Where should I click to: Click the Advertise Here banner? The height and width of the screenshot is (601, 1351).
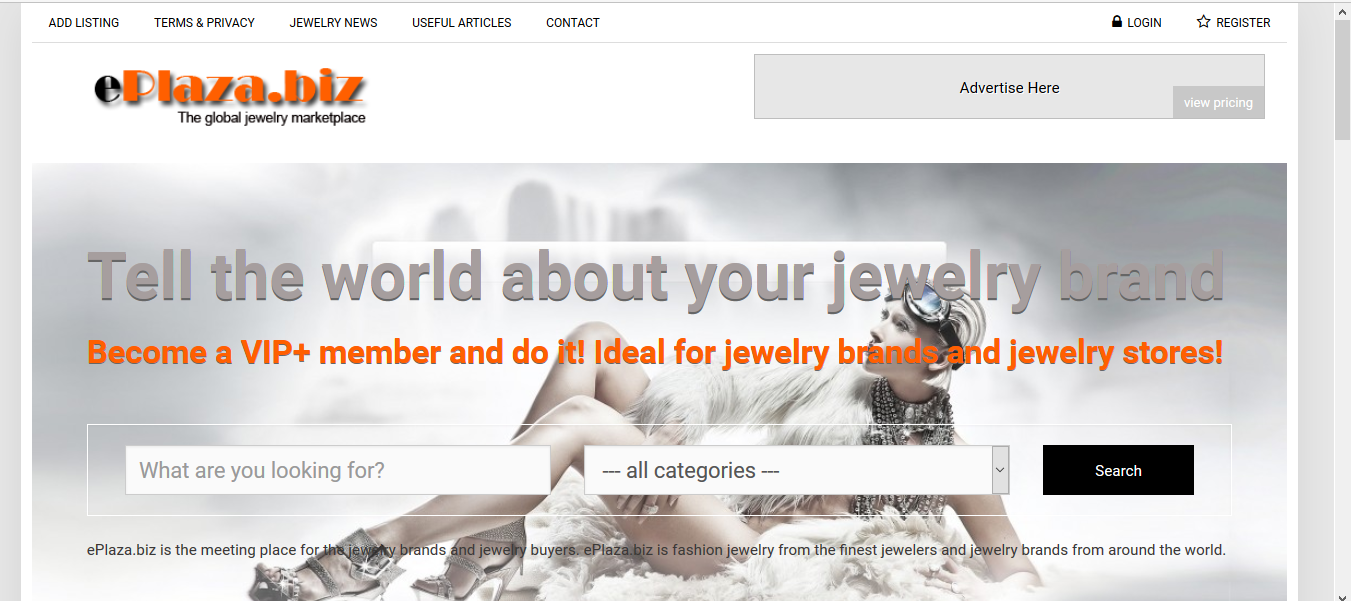(x=1009, y=87)
